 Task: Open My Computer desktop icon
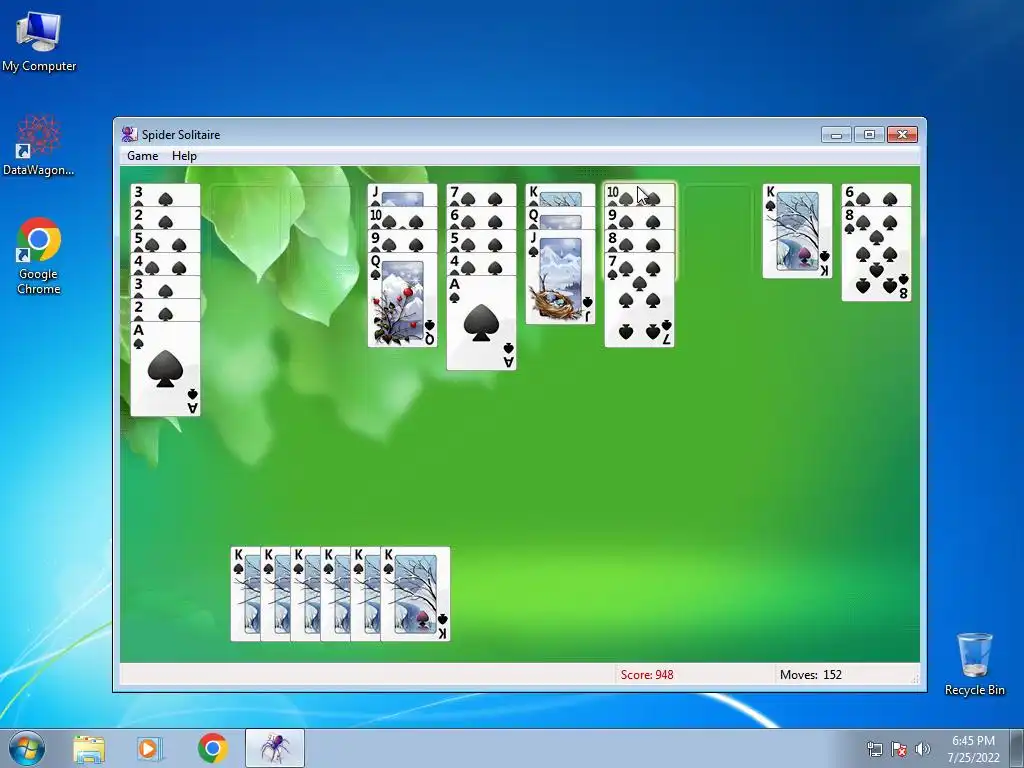[x=39, y=40]
